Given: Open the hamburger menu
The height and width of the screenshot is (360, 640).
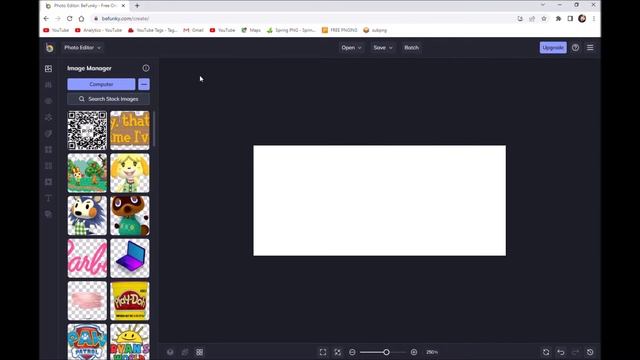Looking at the screenshot, I should coord(590,48).
